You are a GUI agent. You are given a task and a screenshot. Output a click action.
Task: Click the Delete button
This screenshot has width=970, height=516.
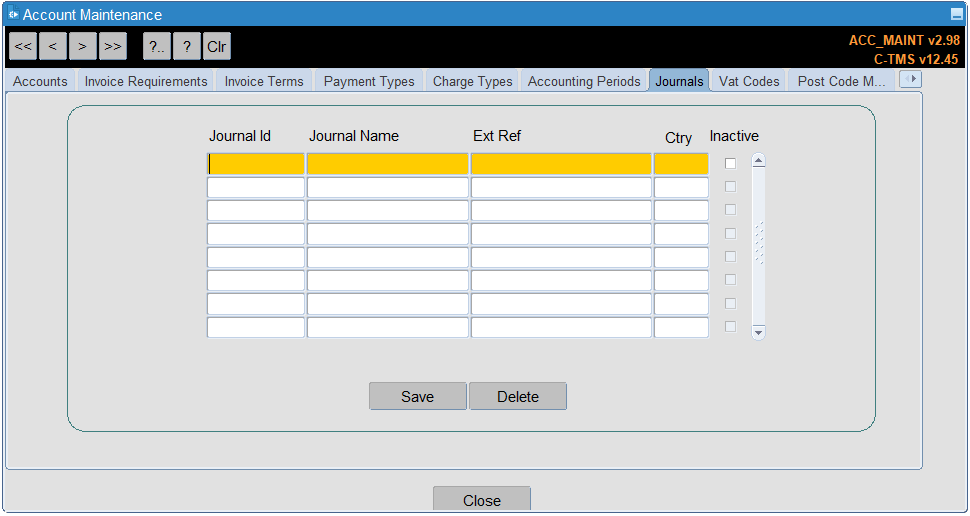pos(518,396)
